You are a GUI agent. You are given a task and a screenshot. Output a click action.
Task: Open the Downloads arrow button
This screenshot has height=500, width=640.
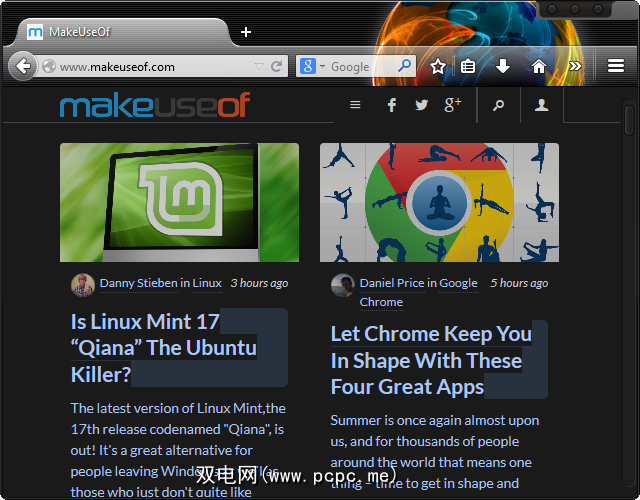(x=503, y=66)
